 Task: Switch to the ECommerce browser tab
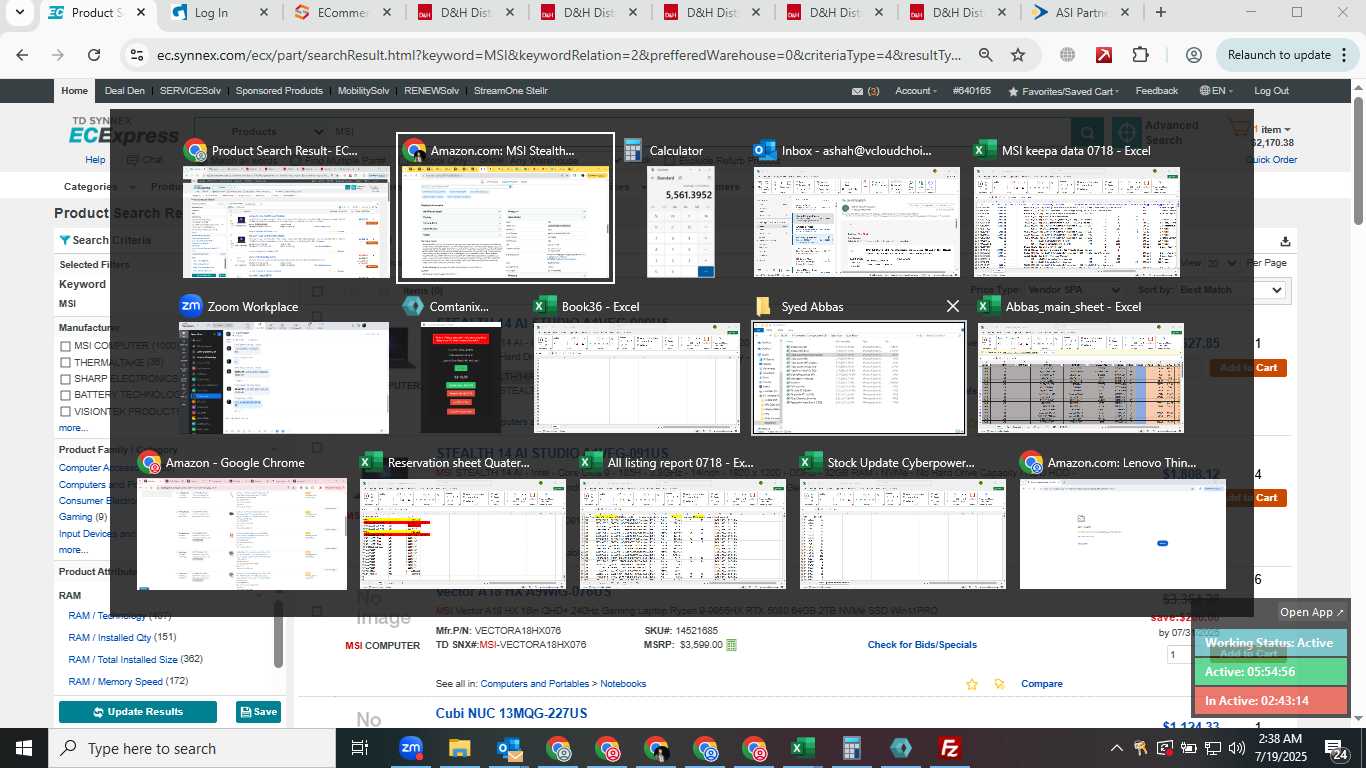342,13
